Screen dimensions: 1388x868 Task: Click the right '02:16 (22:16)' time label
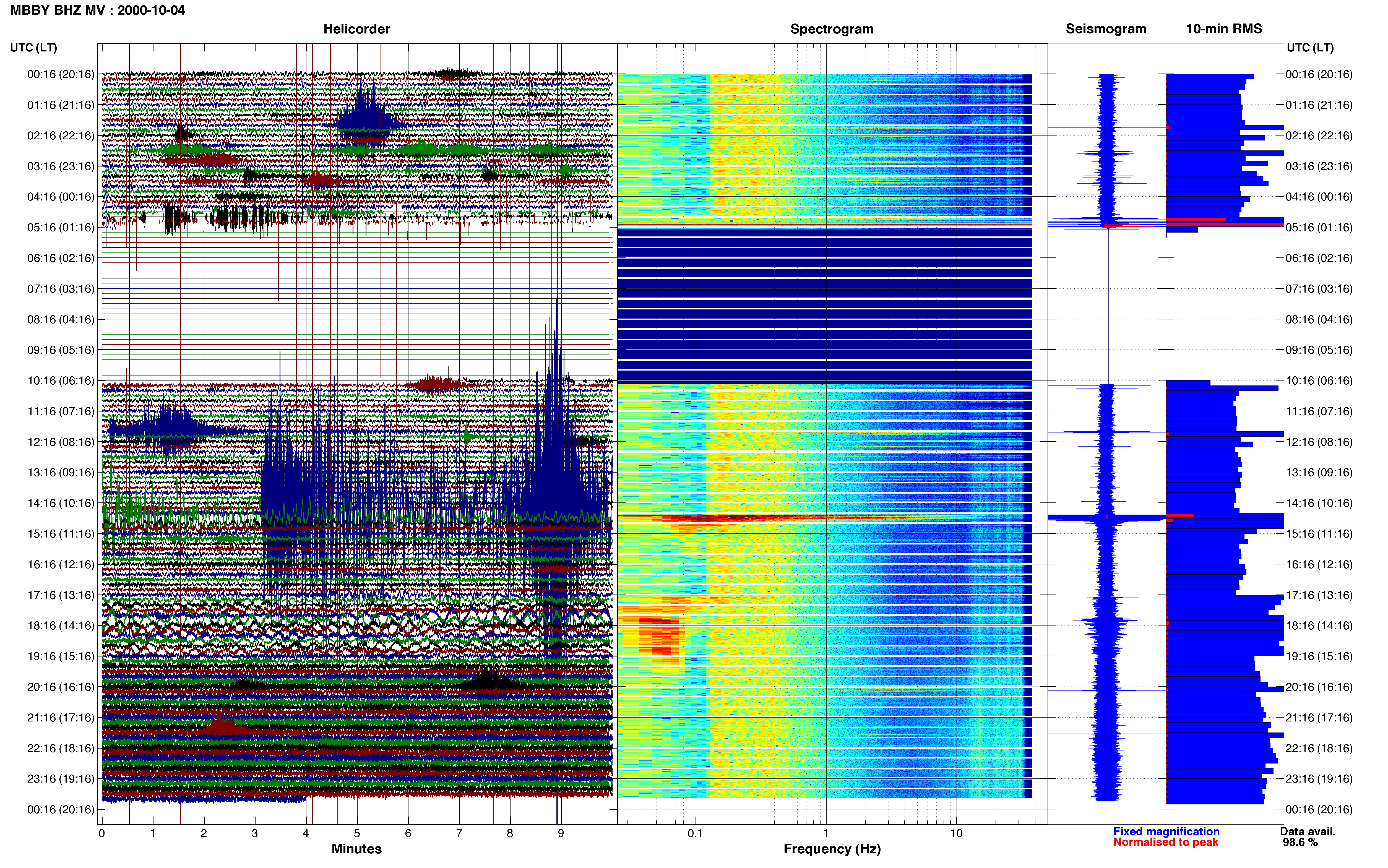1319,135
